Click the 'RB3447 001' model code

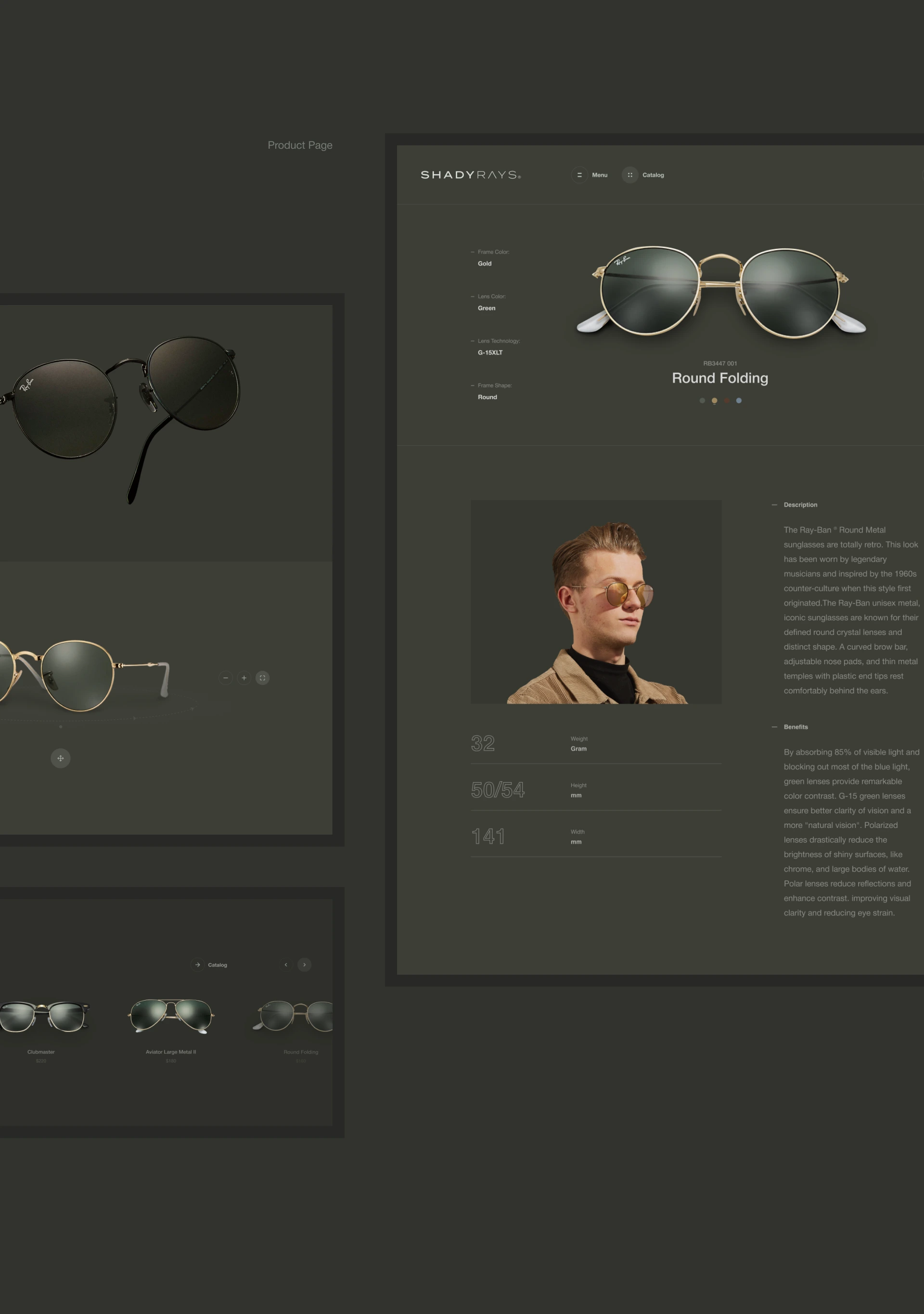[720, 363]
